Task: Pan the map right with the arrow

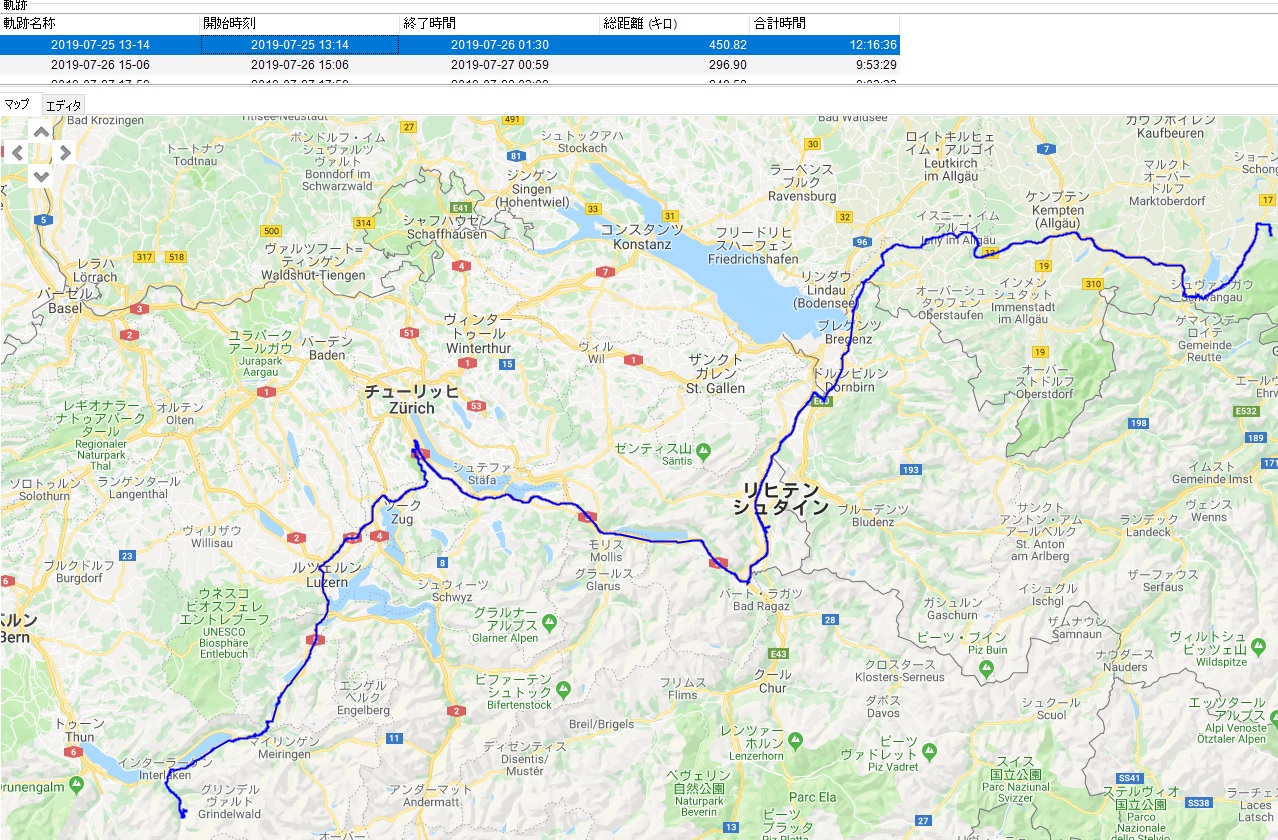Action: 65,153
